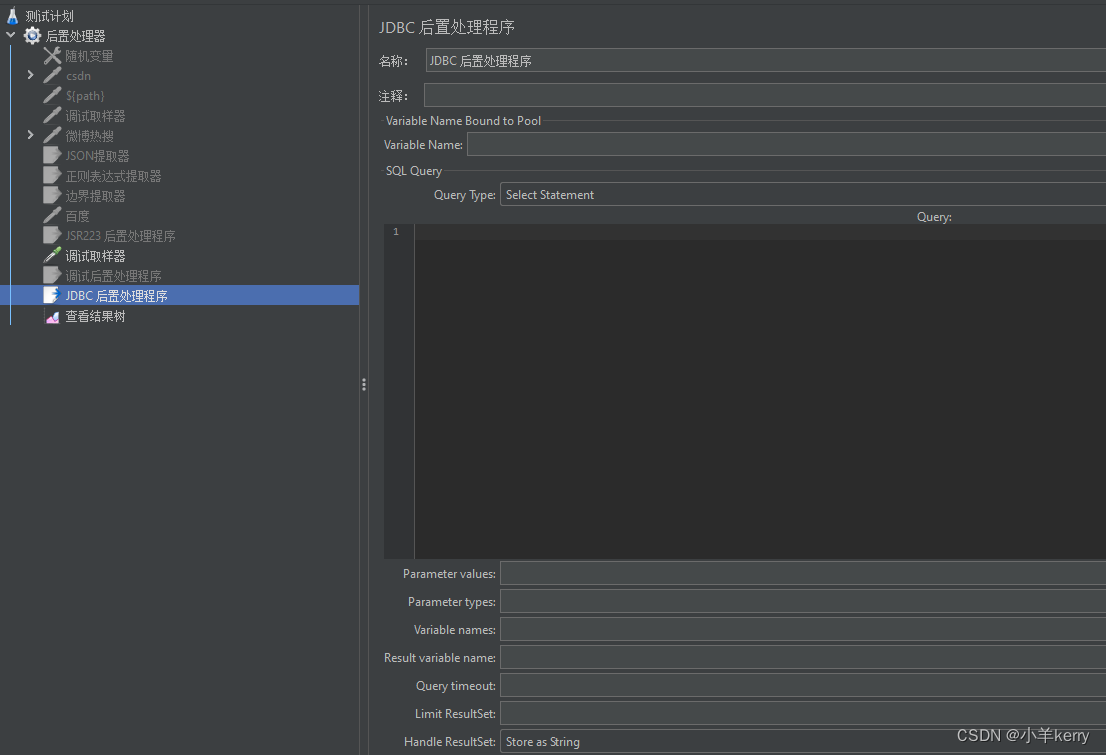This screenshot has height=755, width=1106.
Task: Click the 名称 name input field
Action: point(765,61)
